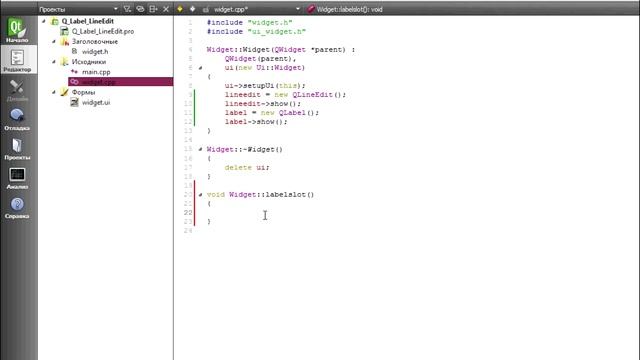This screenshot has width=640, height=360.
Task: Collapse the Q_Label_LineEdit project node
Action: [44, 21]
